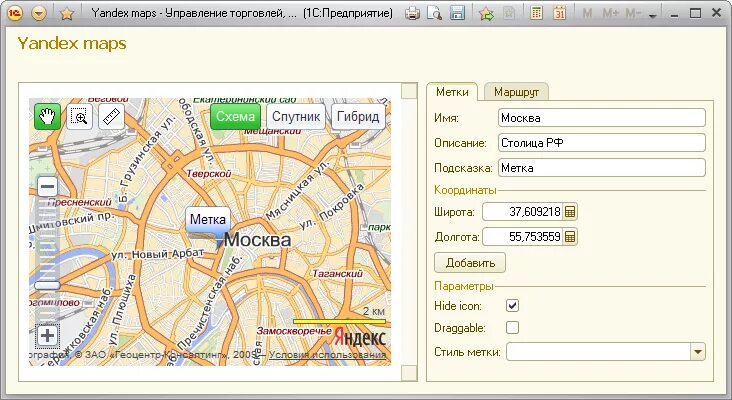732x400 pixels.
Task: Click the save diskette icon
Action: [x=458, y=13]
